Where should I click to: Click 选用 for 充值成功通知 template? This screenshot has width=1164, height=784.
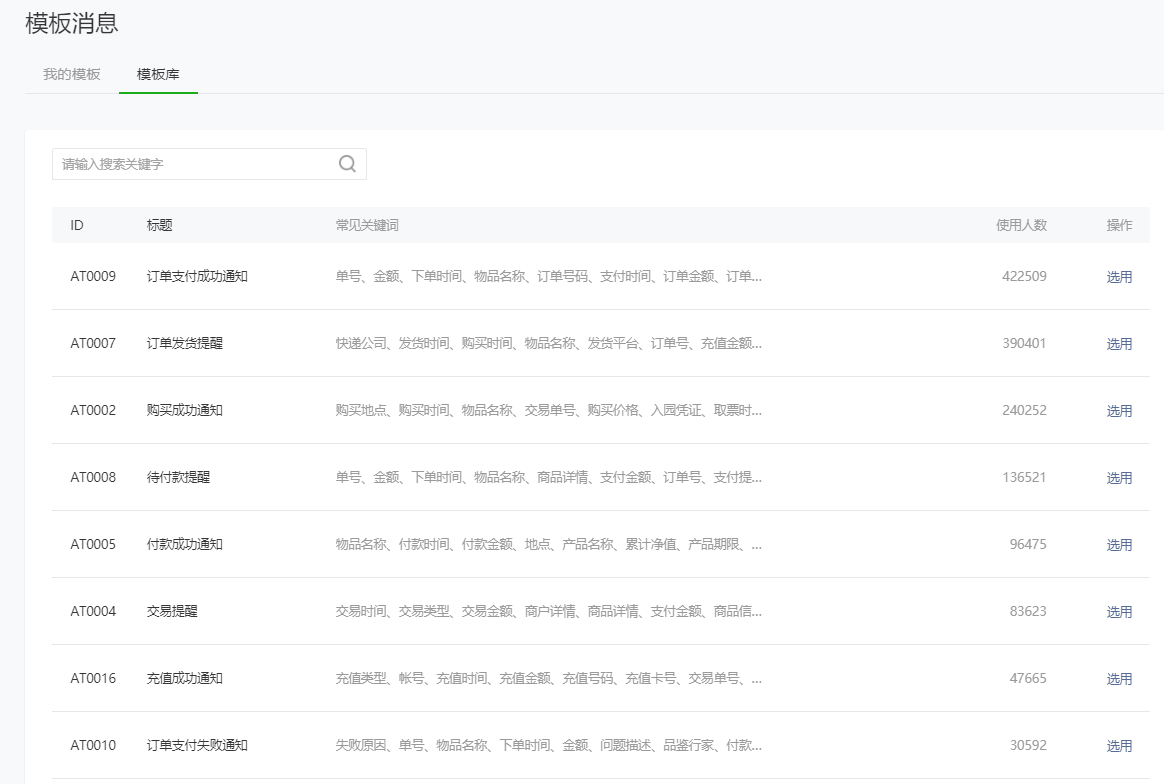pyautogui.click(x=1119, y=679)
